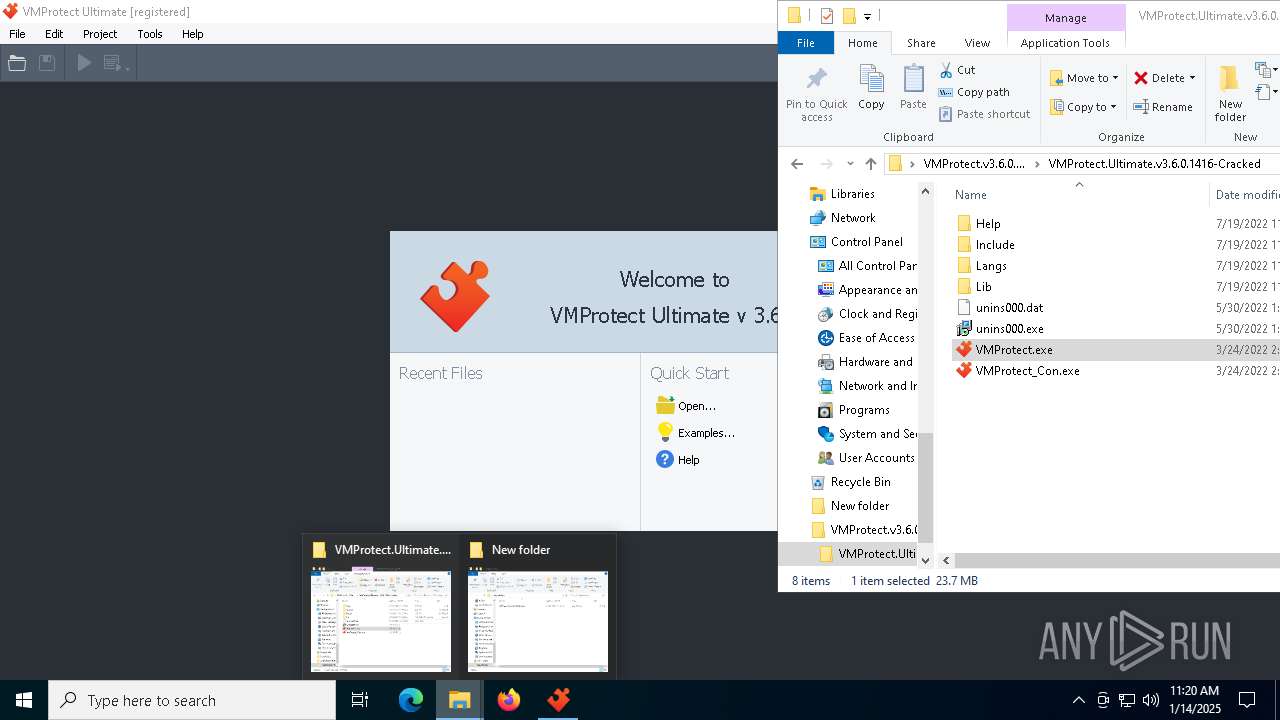Click the Explorer Back arrow

797,164
